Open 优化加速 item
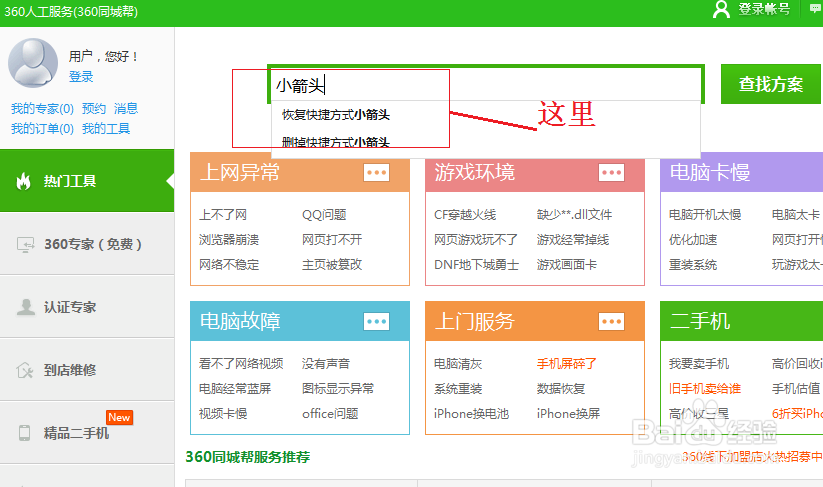 tap(692, 240)
